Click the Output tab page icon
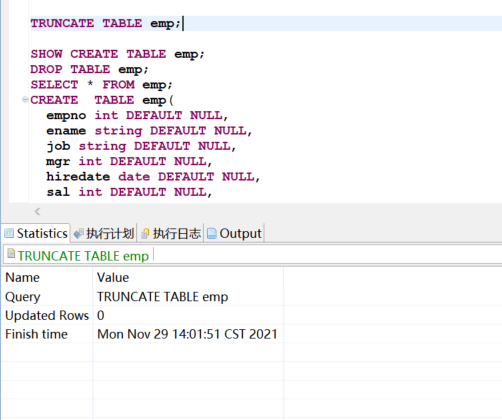This screenshot has width=502, height=420. click(x=212, y=233)
